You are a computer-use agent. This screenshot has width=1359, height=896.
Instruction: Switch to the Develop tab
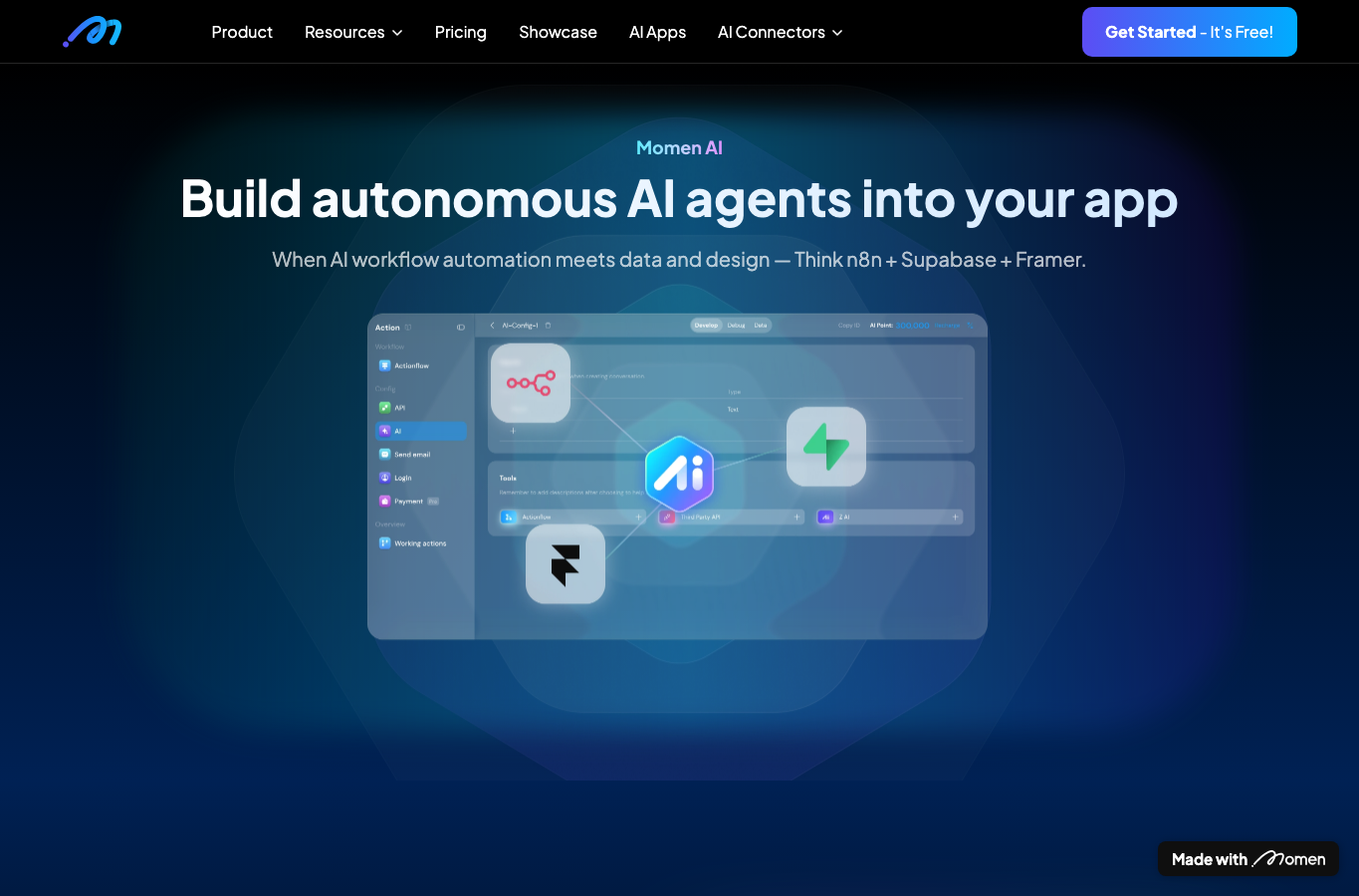pos(706,326)
